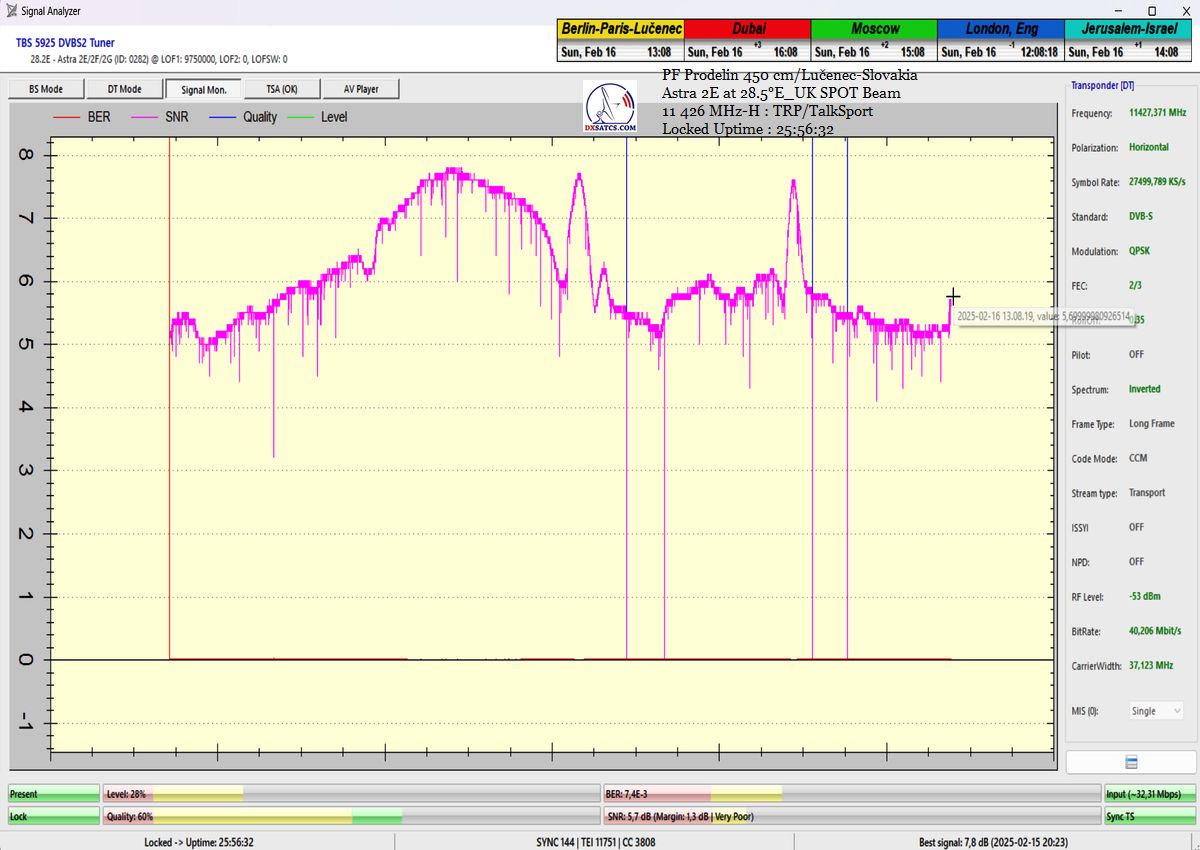Image resolution: width=1200 pixels, height=850 pixels.
Task: Click the green Lock status indicator
Action: 54,816
